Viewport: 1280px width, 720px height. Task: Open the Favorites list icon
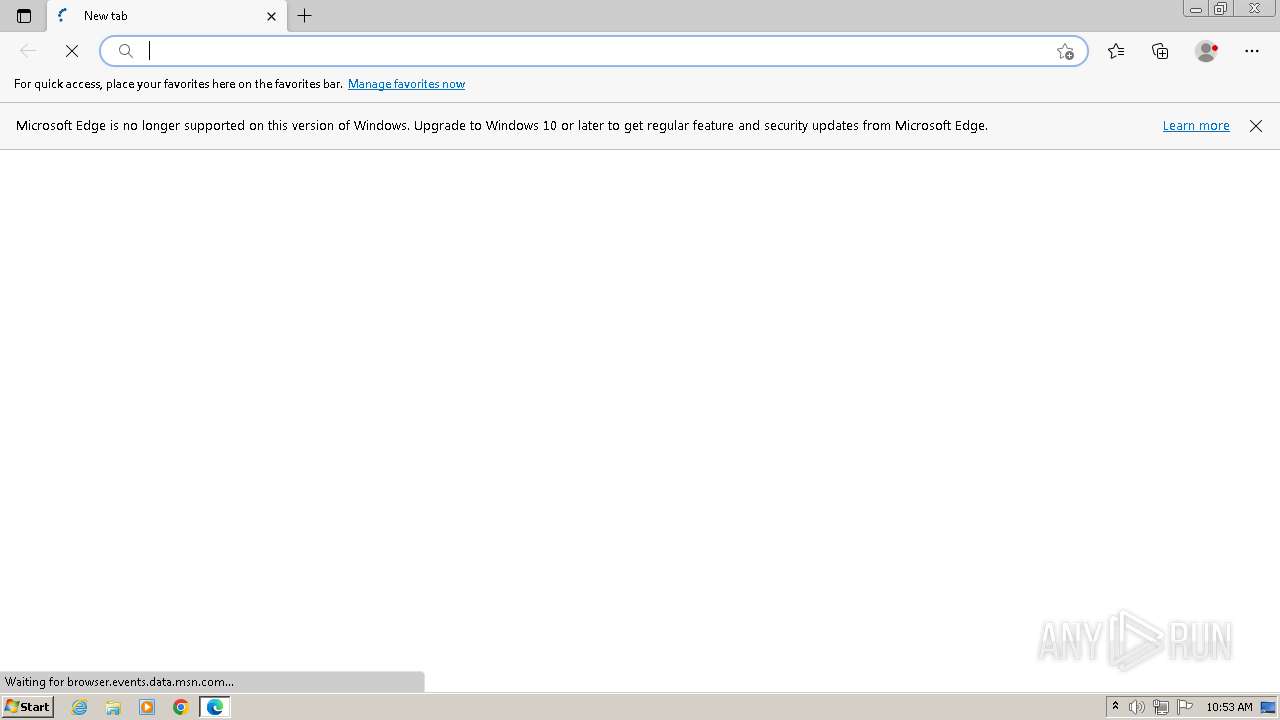[1116, 51]
